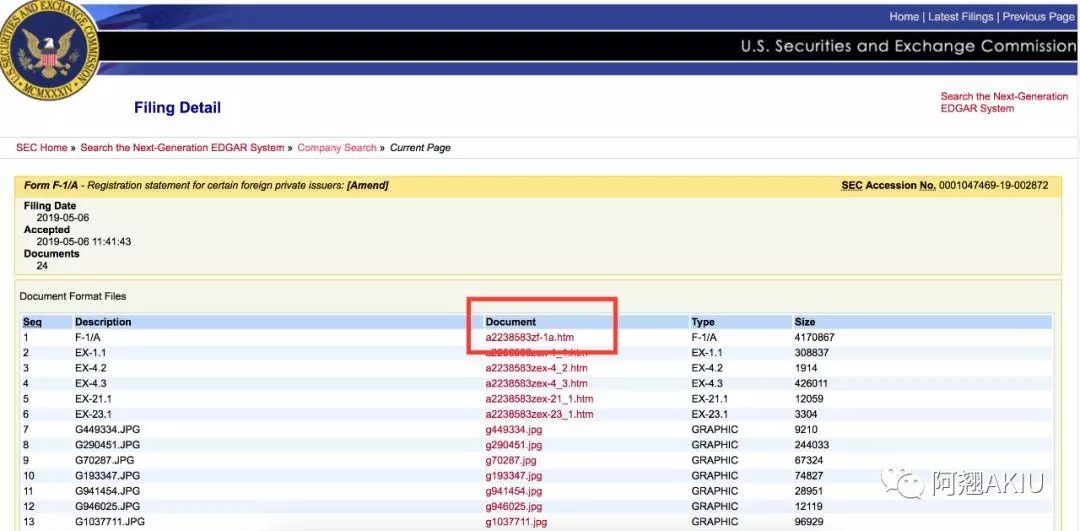View graphic g449334.jpg

coord(514,430)
